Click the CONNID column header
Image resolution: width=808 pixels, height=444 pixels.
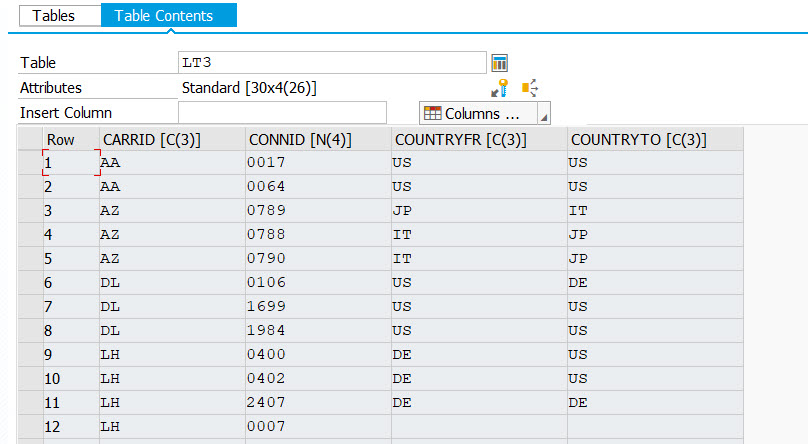(x=317, y=140)
